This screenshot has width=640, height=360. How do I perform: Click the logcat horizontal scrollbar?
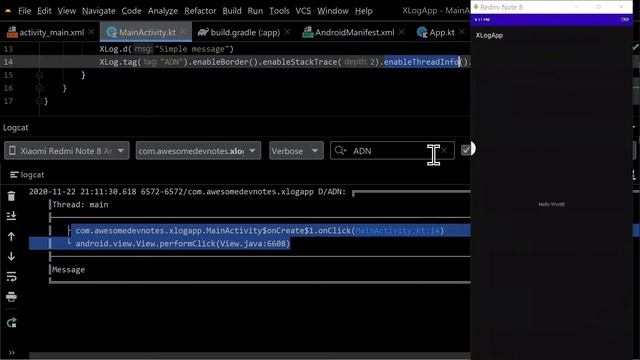(249, 356)
